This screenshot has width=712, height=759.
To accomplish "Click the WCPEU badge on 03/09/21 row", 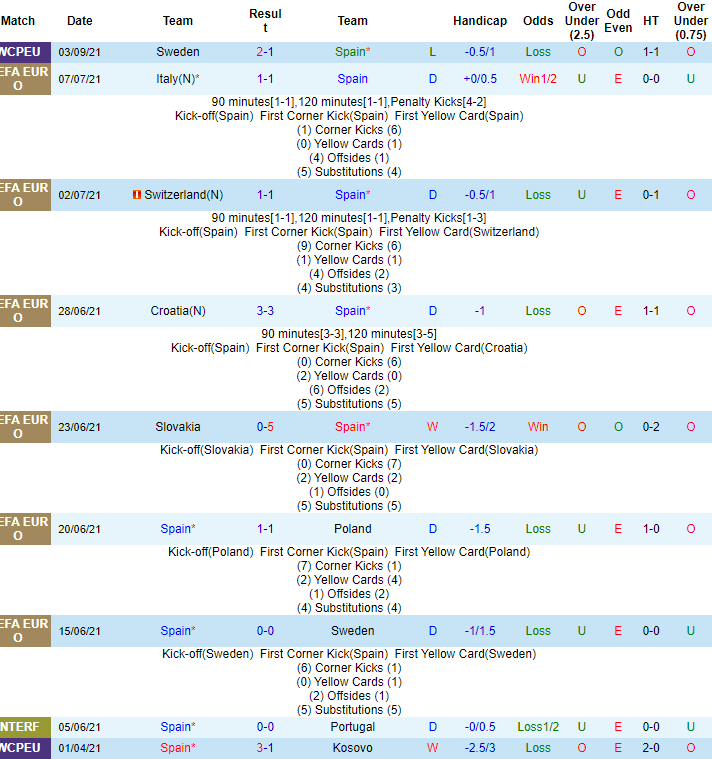I will [25, 52].
